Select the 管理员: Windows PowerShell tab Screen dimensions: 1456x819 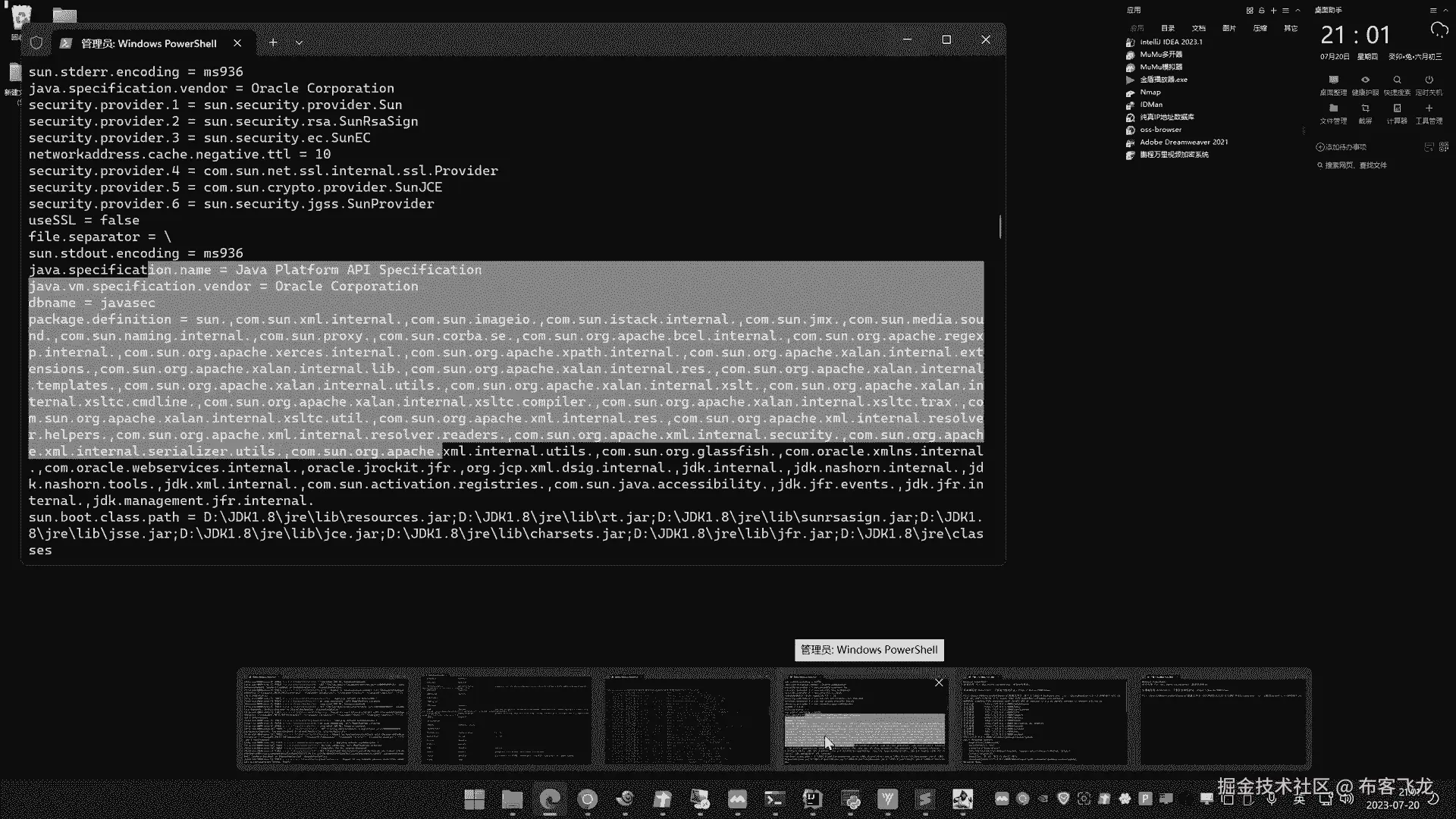click(x=148, y=43)
